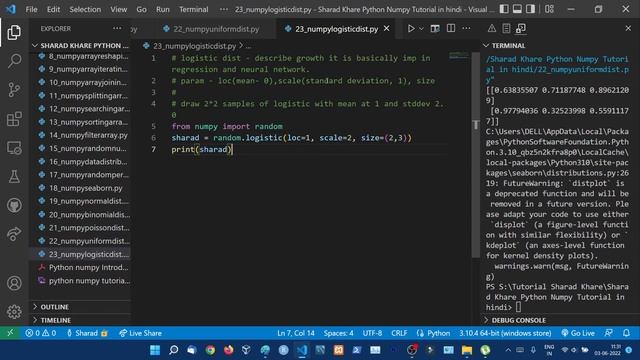The height and width of the screenshot is (360, 640).
Task: Split the editor to the right
Action: pyautogui.click(x=451, y=29)
